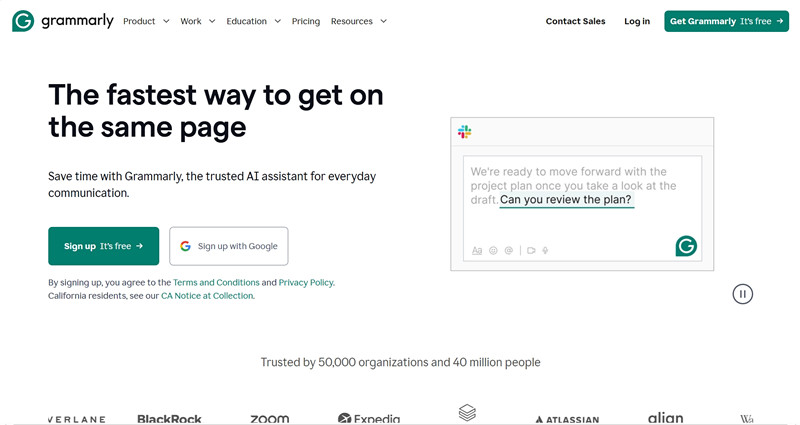Click Contact Sales link

576,21
